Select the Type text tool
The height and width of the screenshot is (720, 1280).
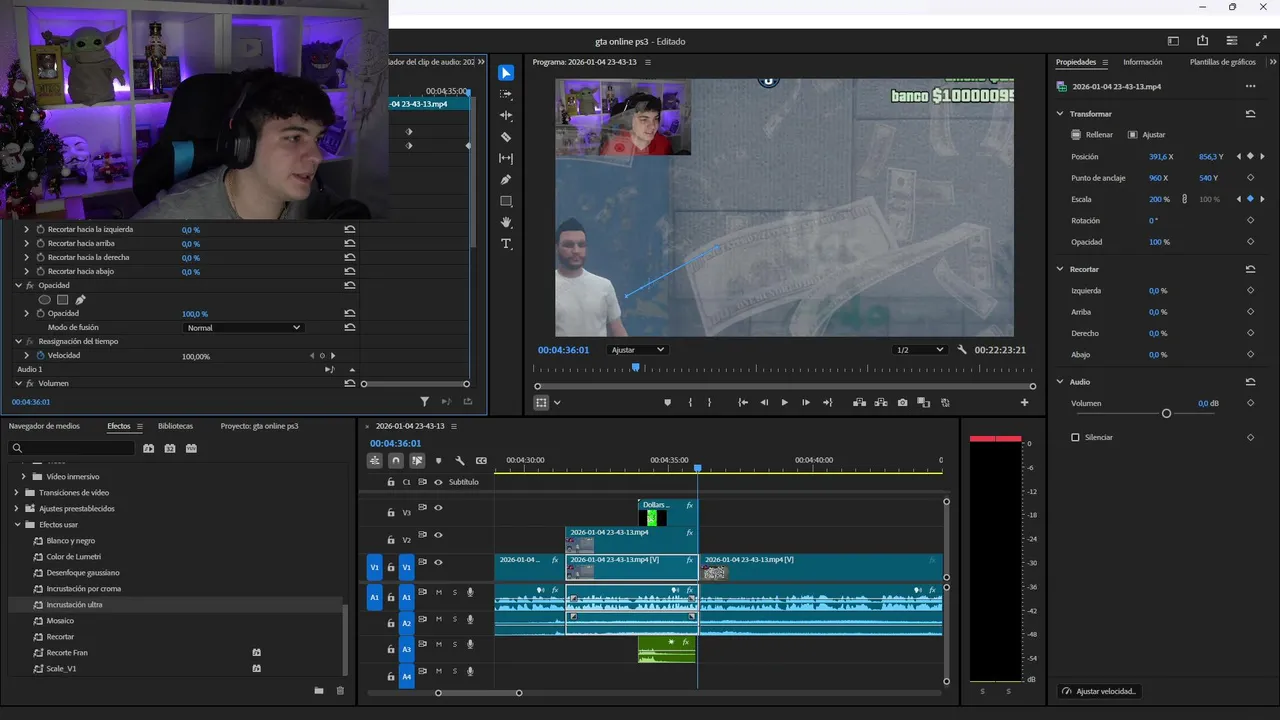coord(506,244)
